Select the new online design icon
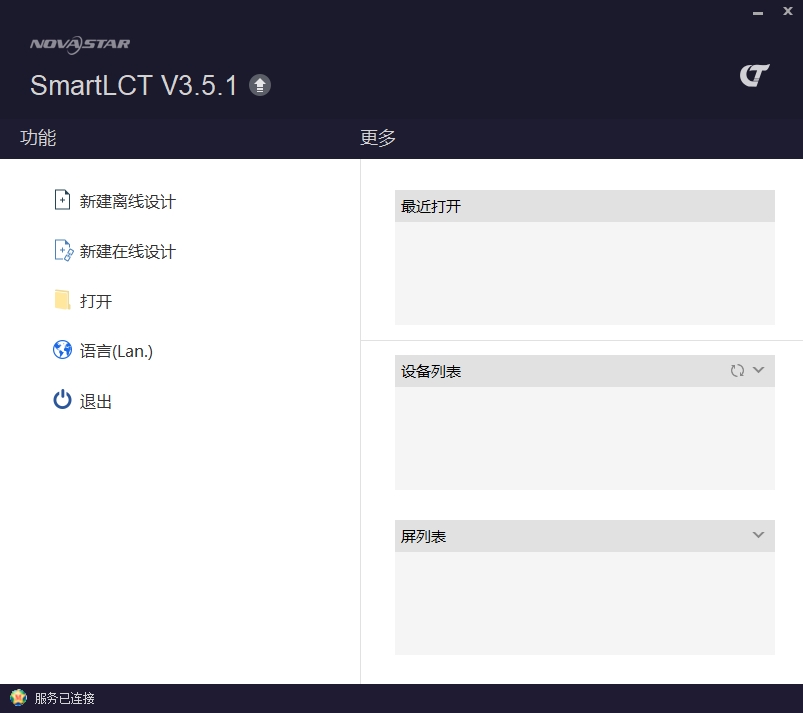This screenshot has width=803, height=713. 61,250
